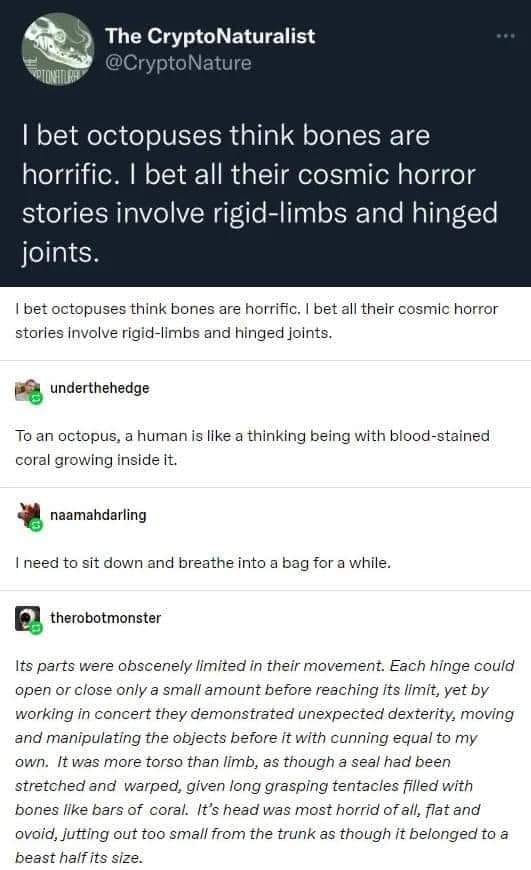Open the underthehedge blog username
The image size is (531, 870).
click(100, 388)
